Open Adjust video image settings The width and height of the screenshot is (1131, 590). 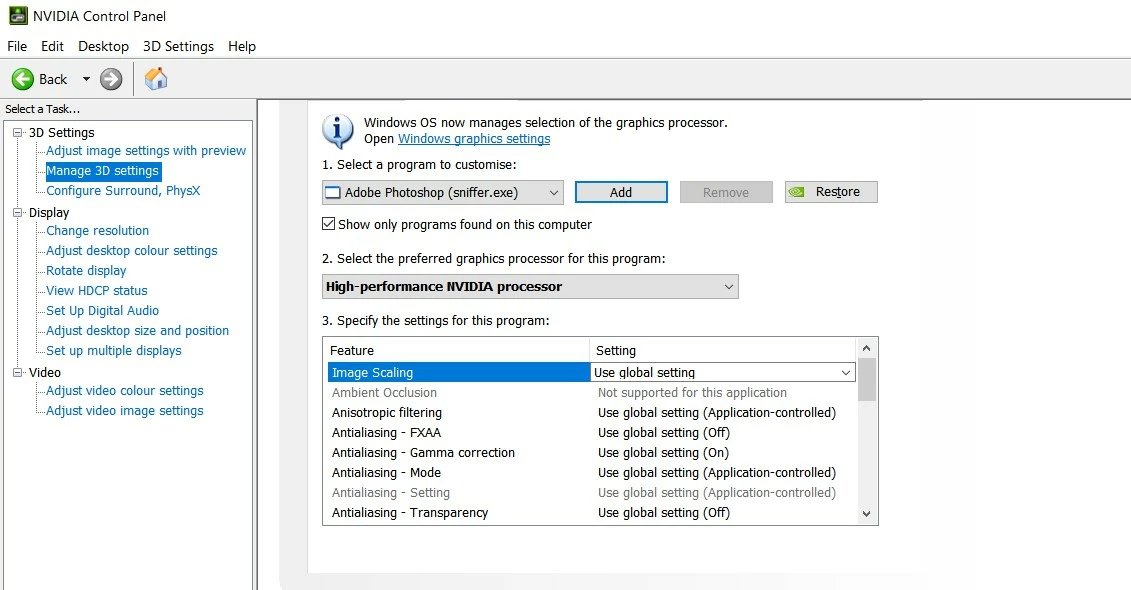125,410
